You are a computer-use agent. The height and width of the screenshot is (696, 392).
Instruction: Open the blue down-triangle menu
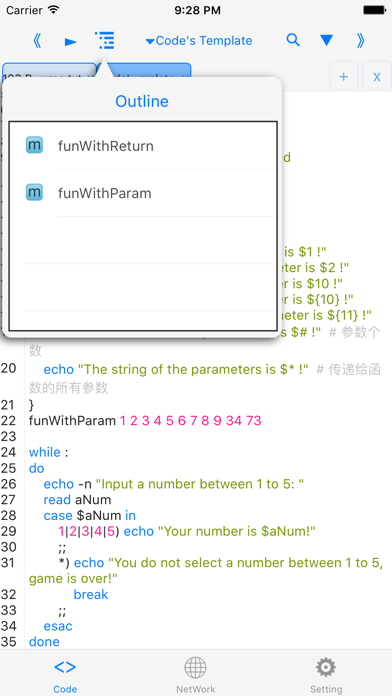coord(326,41)
